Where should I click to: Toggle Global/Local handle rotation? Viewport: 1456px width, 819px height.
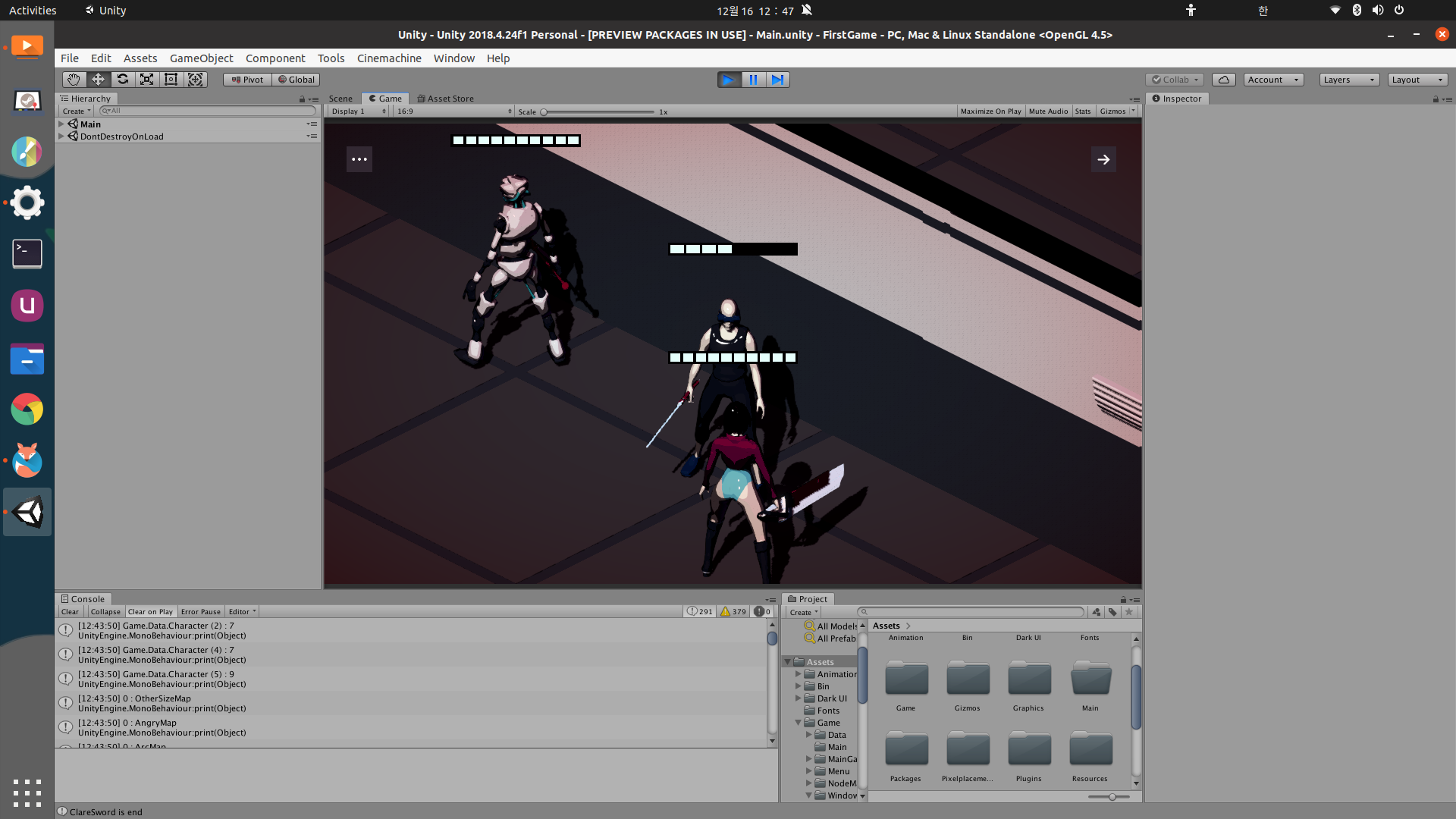[296, 80]
